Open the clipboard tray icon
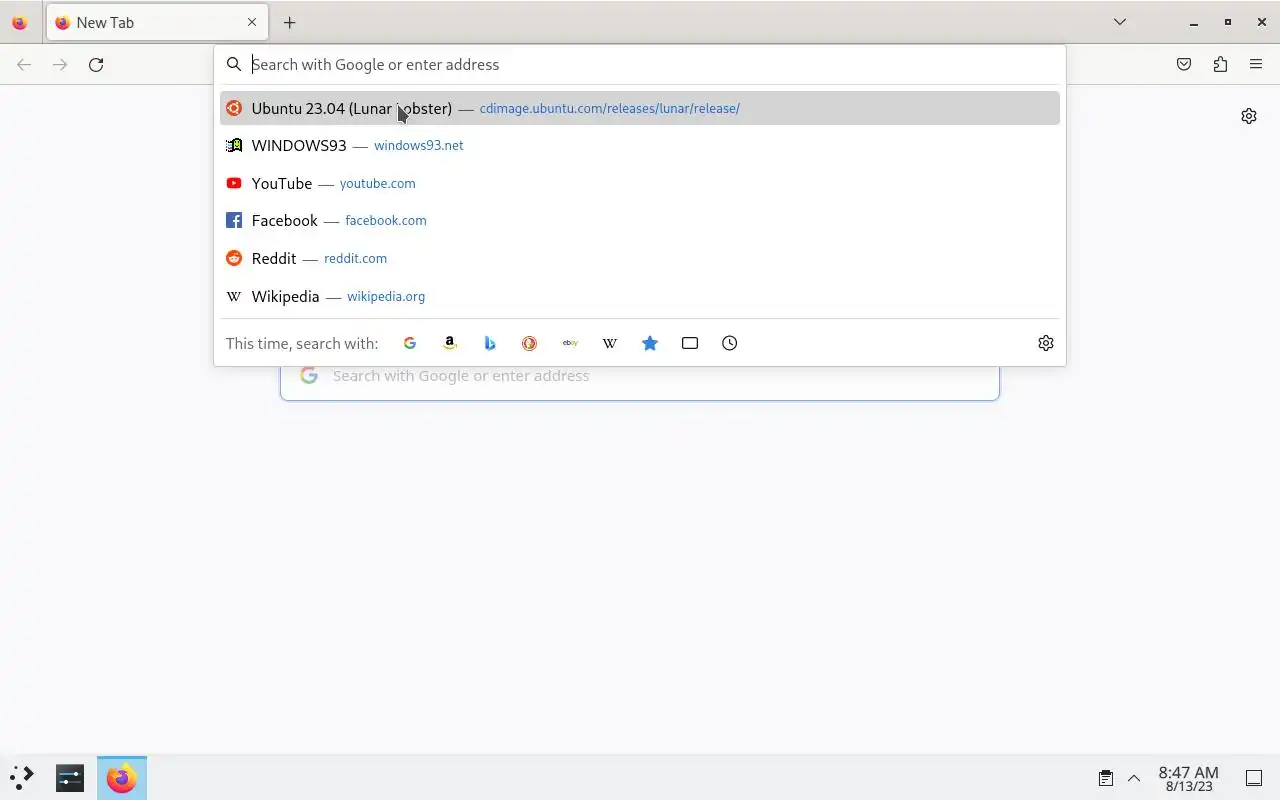Screen dimensions: 1280x800 pos(1106,778)
